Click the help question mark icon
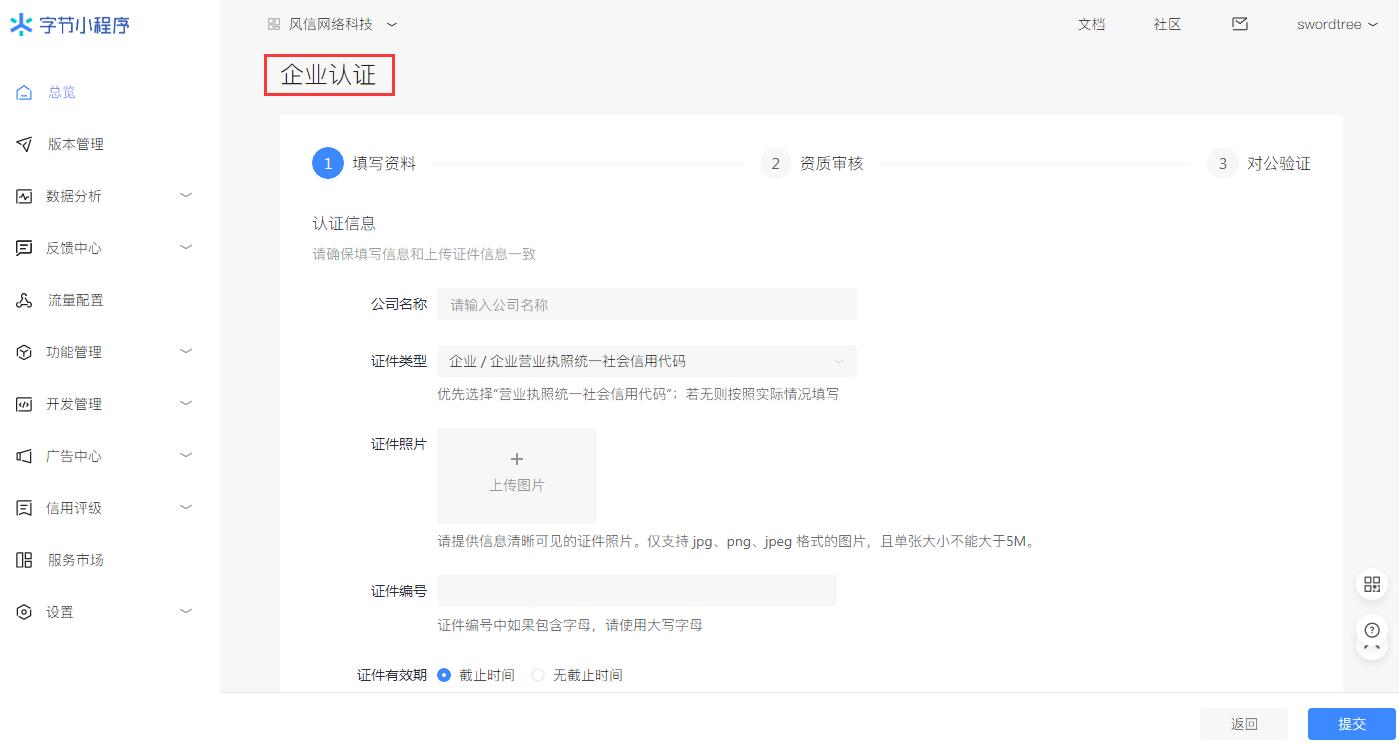This screenshot has width=1399, height=744. point(1371,631)
